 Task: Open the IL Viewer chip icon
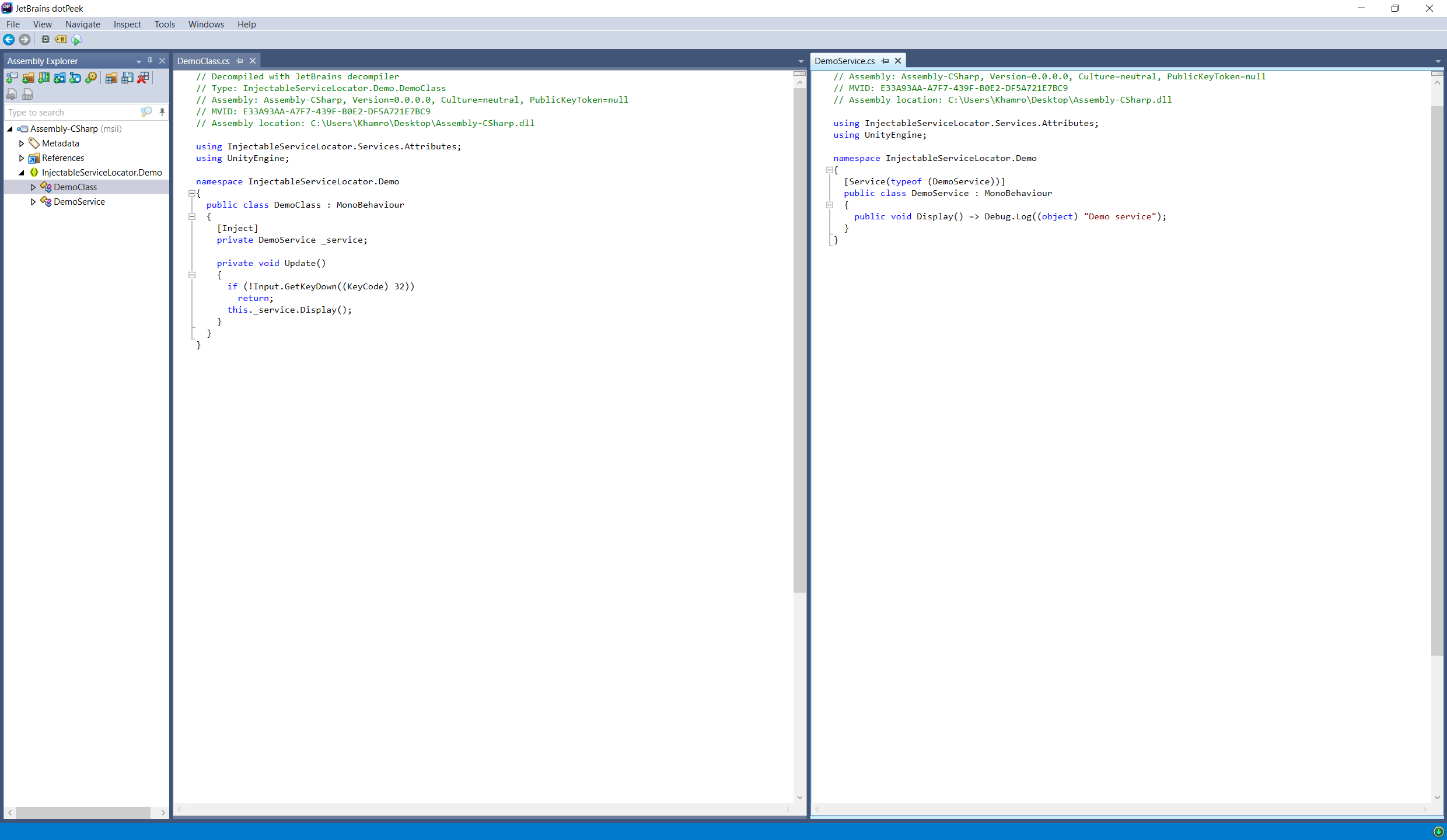point(46,39)
